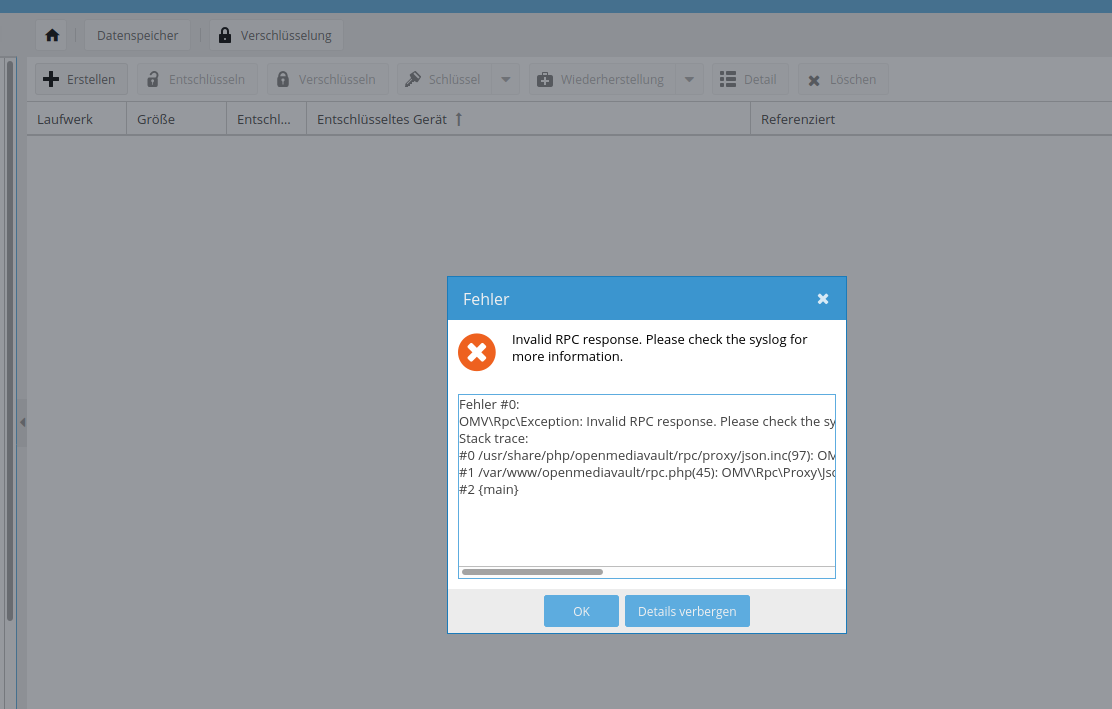Click the red error icon in the dialog
Image resolution: width=1112 pixels, height=709 pixels.
tap(477, 352)
